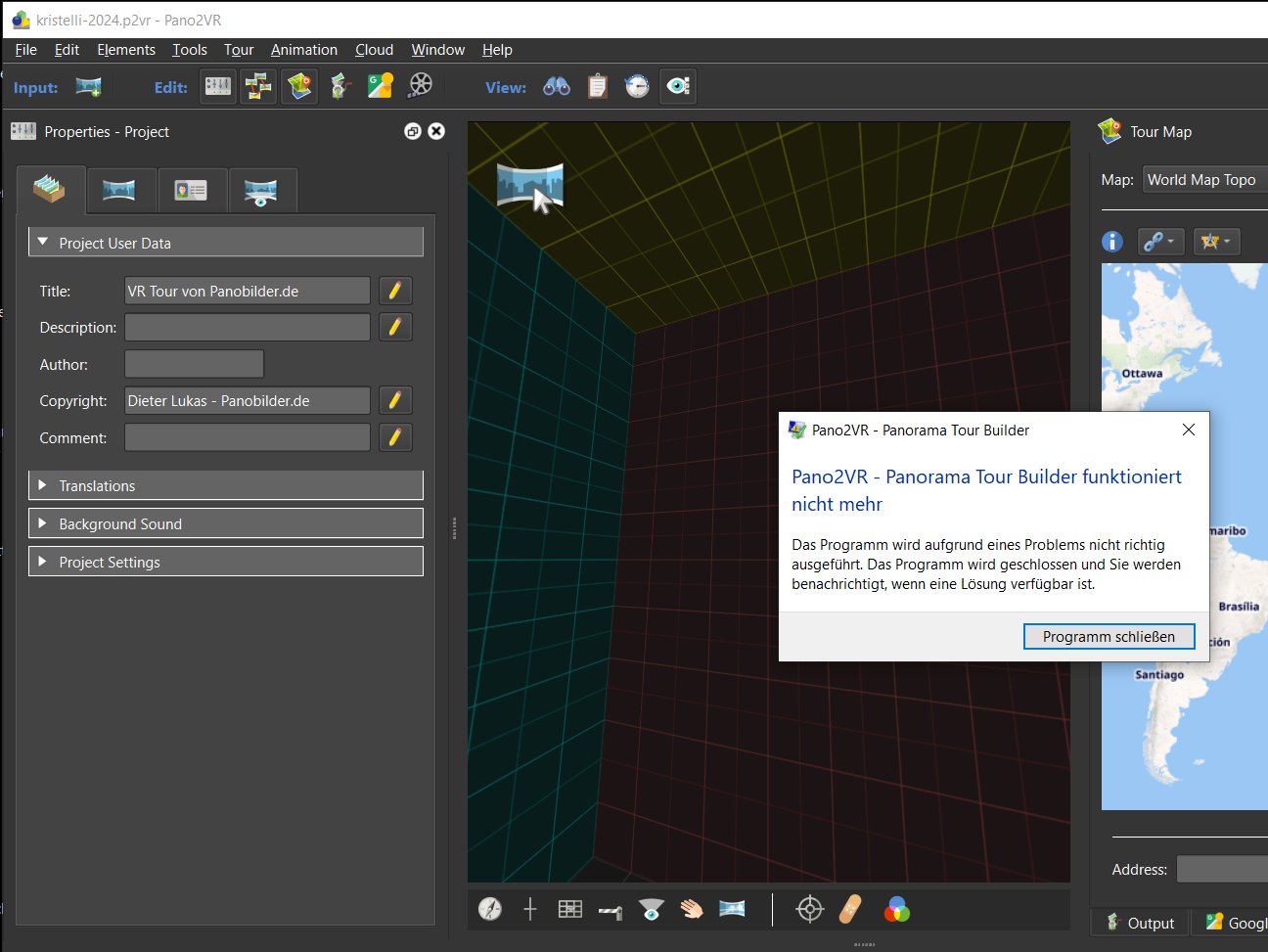Select the patch bandage tool

[x=850, y=910]
